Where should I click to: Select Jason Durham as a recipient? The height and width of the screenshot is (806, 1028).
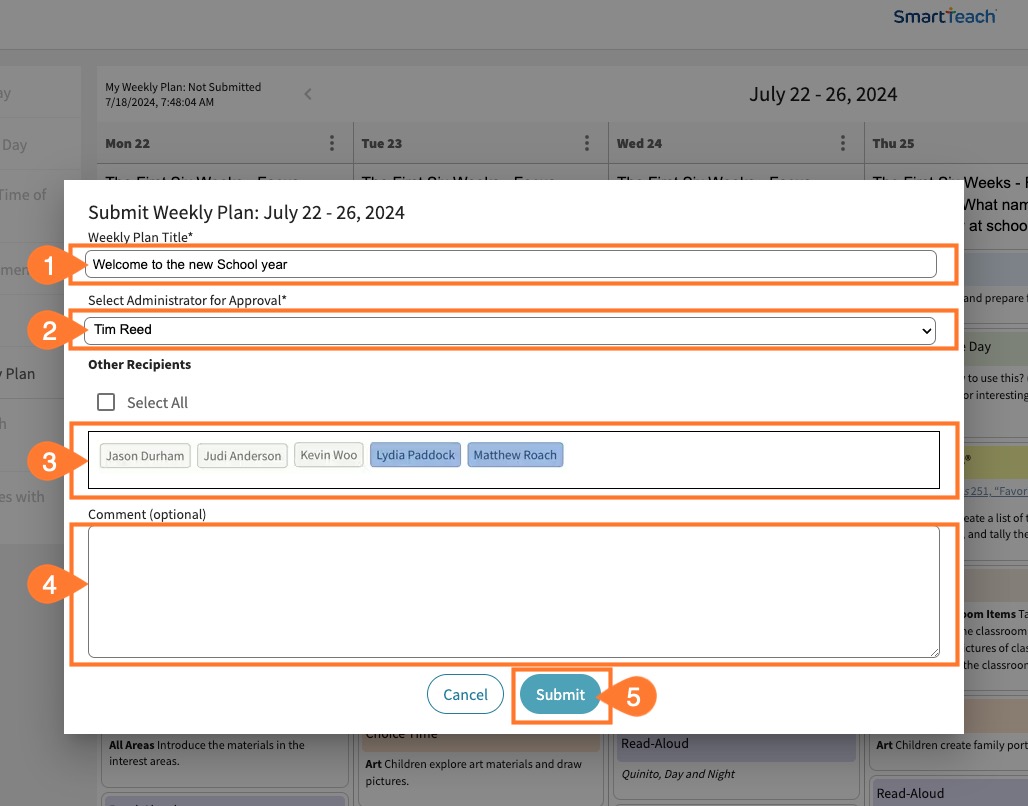[x=144, y=455]
